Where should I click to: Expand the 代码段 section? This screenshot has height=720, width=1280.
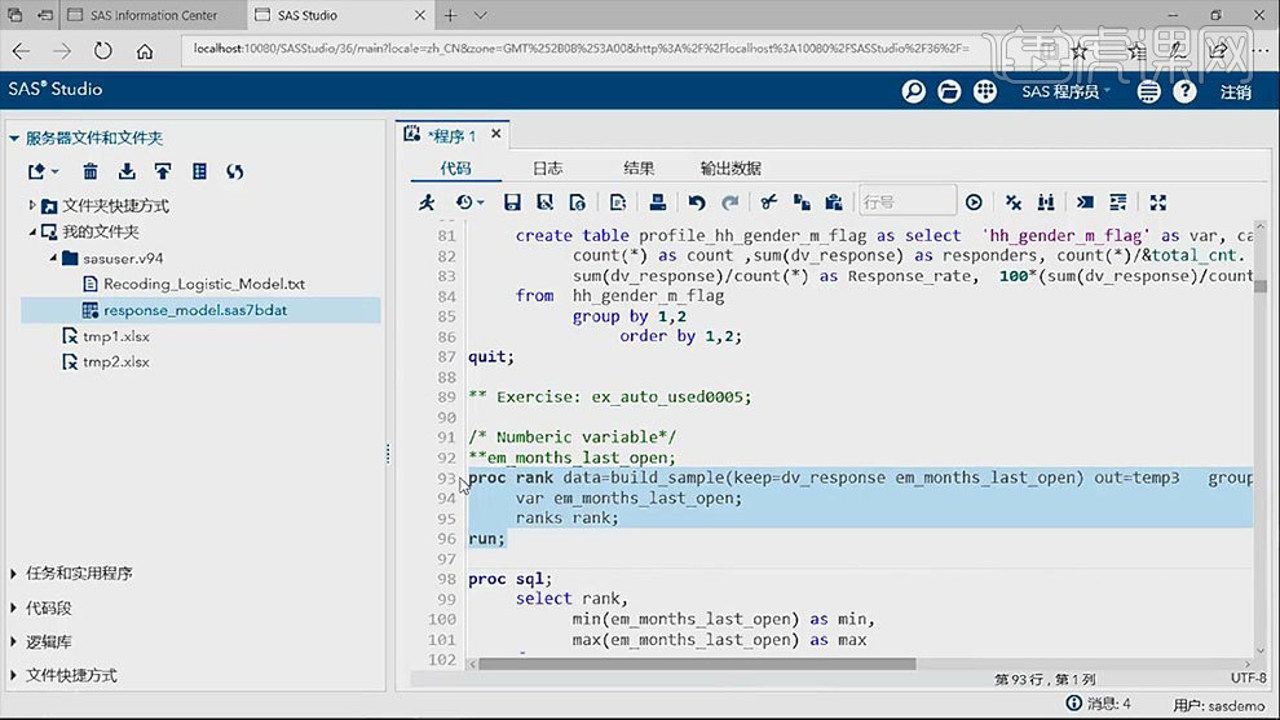tap(14, 608)
